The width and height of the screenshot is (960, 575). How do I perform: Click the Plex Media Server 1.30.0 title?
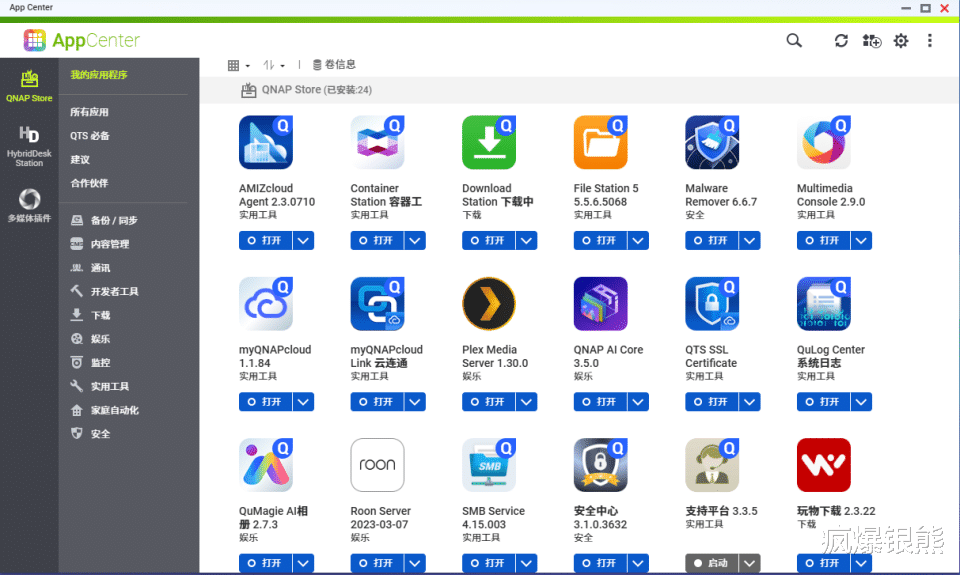point(495,356)
